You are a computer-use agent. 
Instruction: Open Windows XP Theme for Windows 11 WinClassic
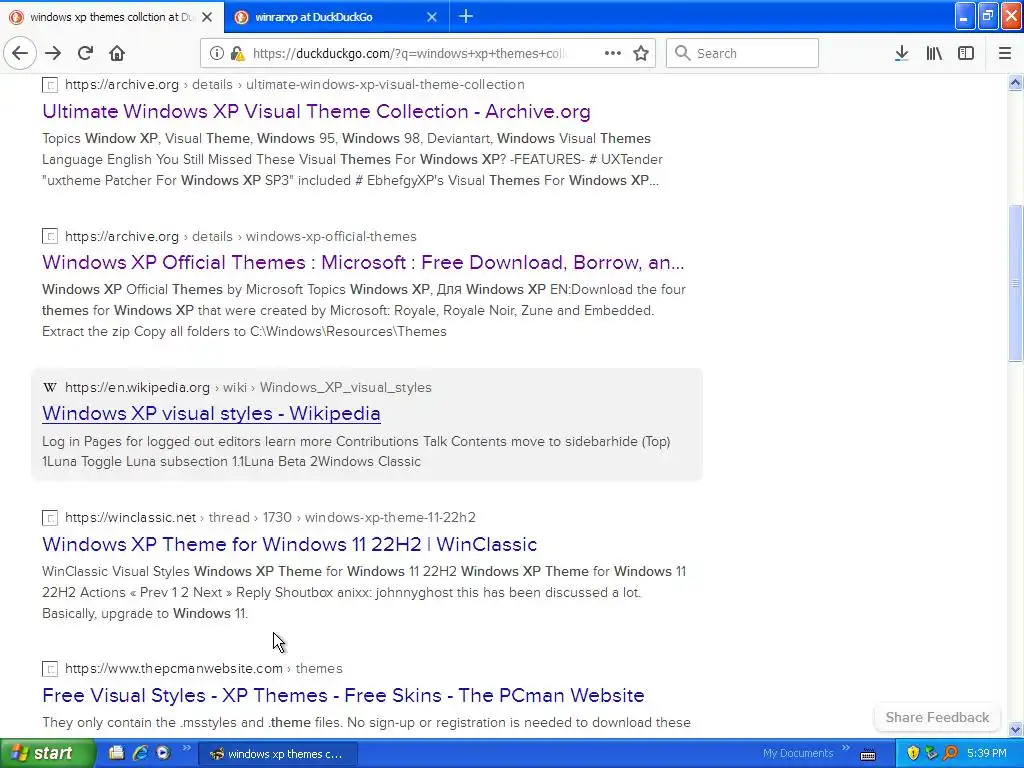[289, 544]
